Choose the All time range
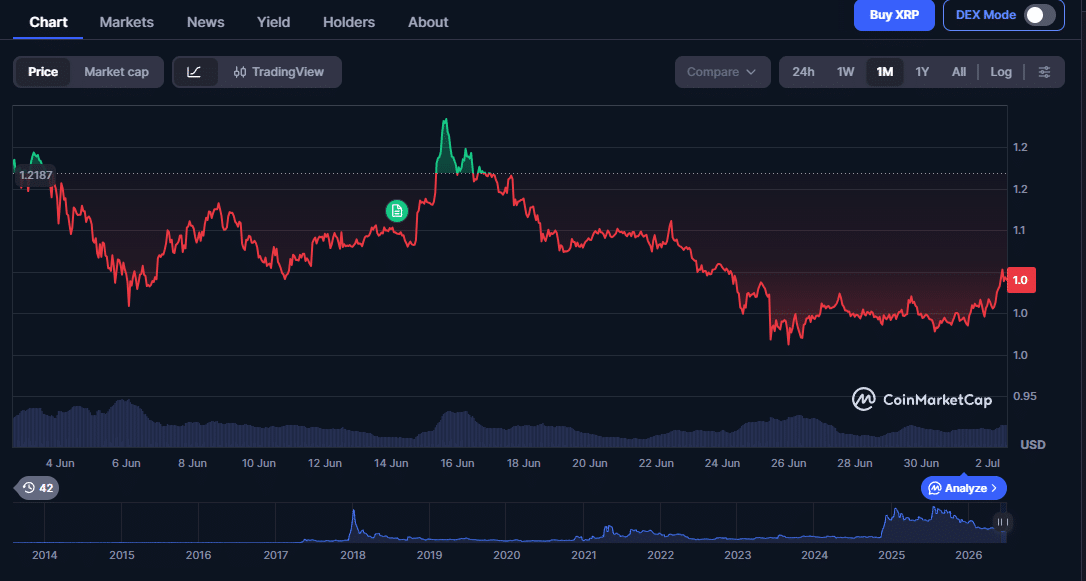Image resolution: width=1086 pixels, height=581 pixels. click(x=959, y=72)
